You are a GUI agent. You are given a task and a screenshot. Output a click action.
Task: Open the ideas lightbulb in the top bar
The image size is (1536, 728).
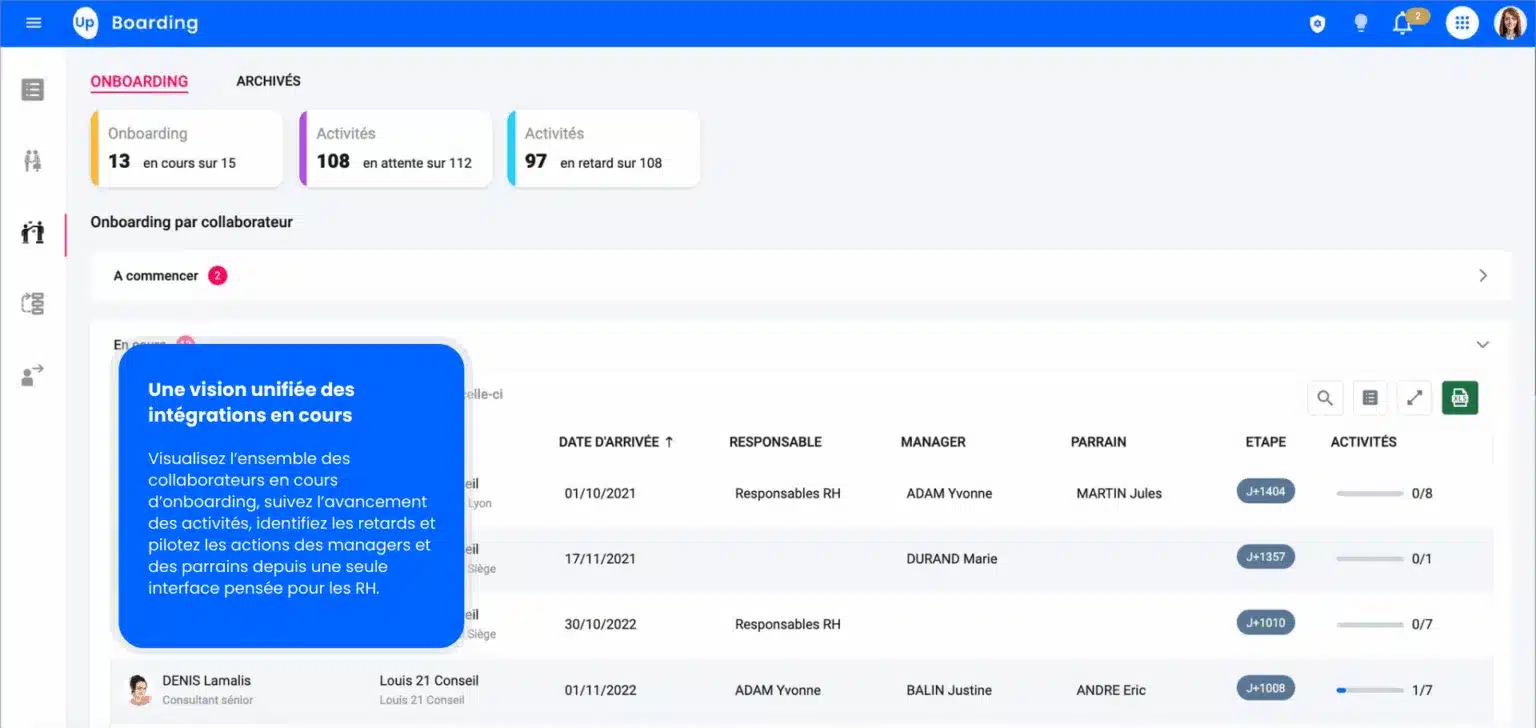[1361, 21]
